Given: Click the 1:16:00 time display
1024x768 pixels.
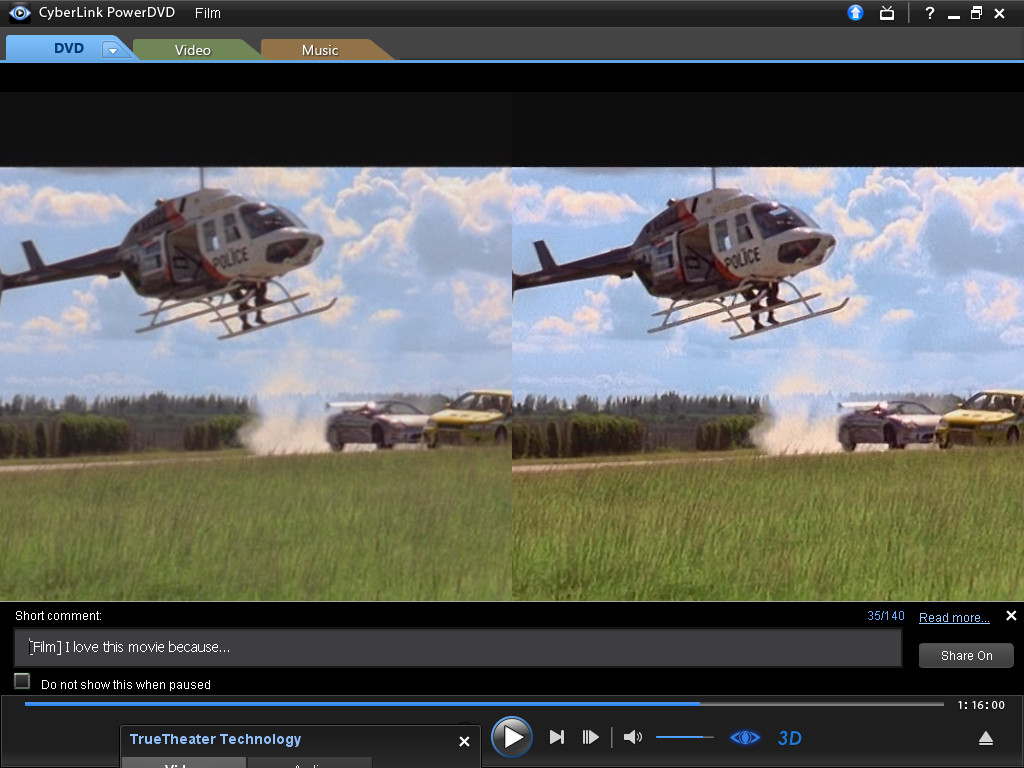Looking at the screenshot, I should [981, 705].
